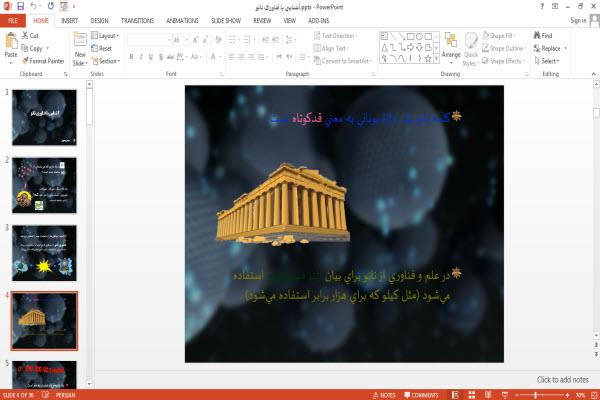600x400 pixels.
Task: Collapse the ribbon with the caret arrow
Action: (593, 74)
